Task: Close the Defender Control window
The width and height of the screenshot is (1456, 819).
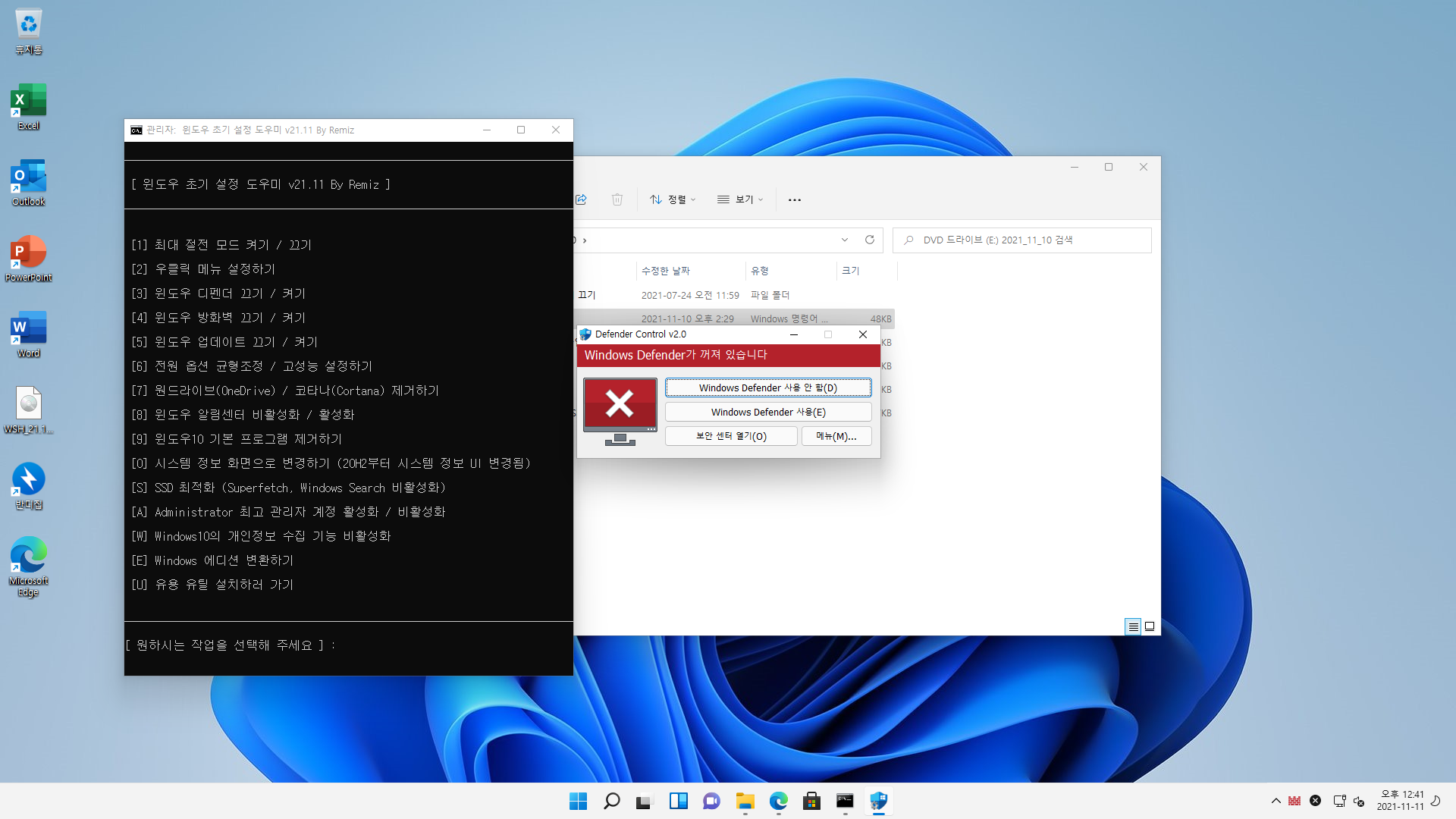Action: click(x=863, y=334)
